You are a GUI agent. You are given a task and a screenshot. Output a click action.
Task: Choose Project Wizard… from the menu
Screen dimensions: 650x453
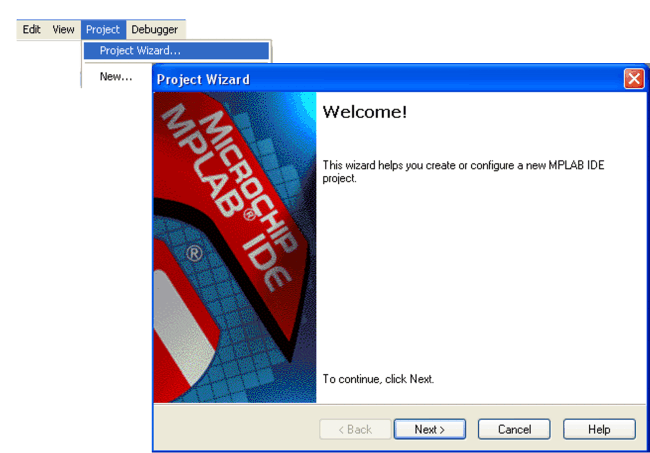pos(176,51)
